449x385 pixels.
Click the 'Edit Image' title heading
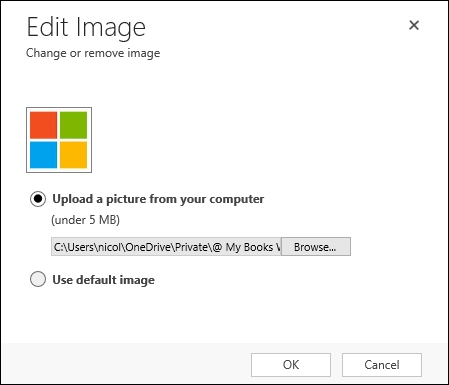pos(86,28)
